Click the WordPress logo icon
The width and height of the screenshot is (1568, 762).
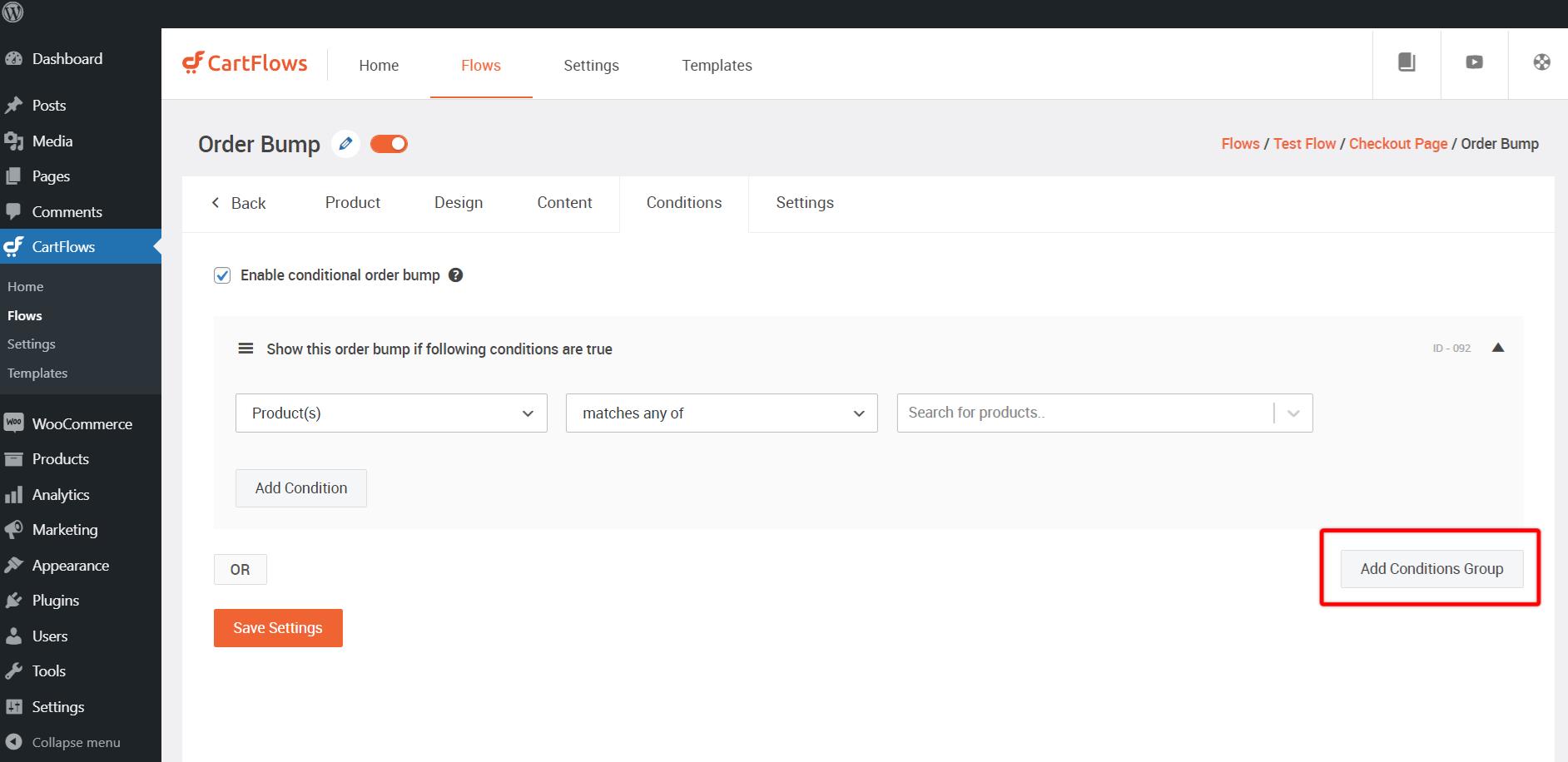pyautogui.click(x=13, y=13)
